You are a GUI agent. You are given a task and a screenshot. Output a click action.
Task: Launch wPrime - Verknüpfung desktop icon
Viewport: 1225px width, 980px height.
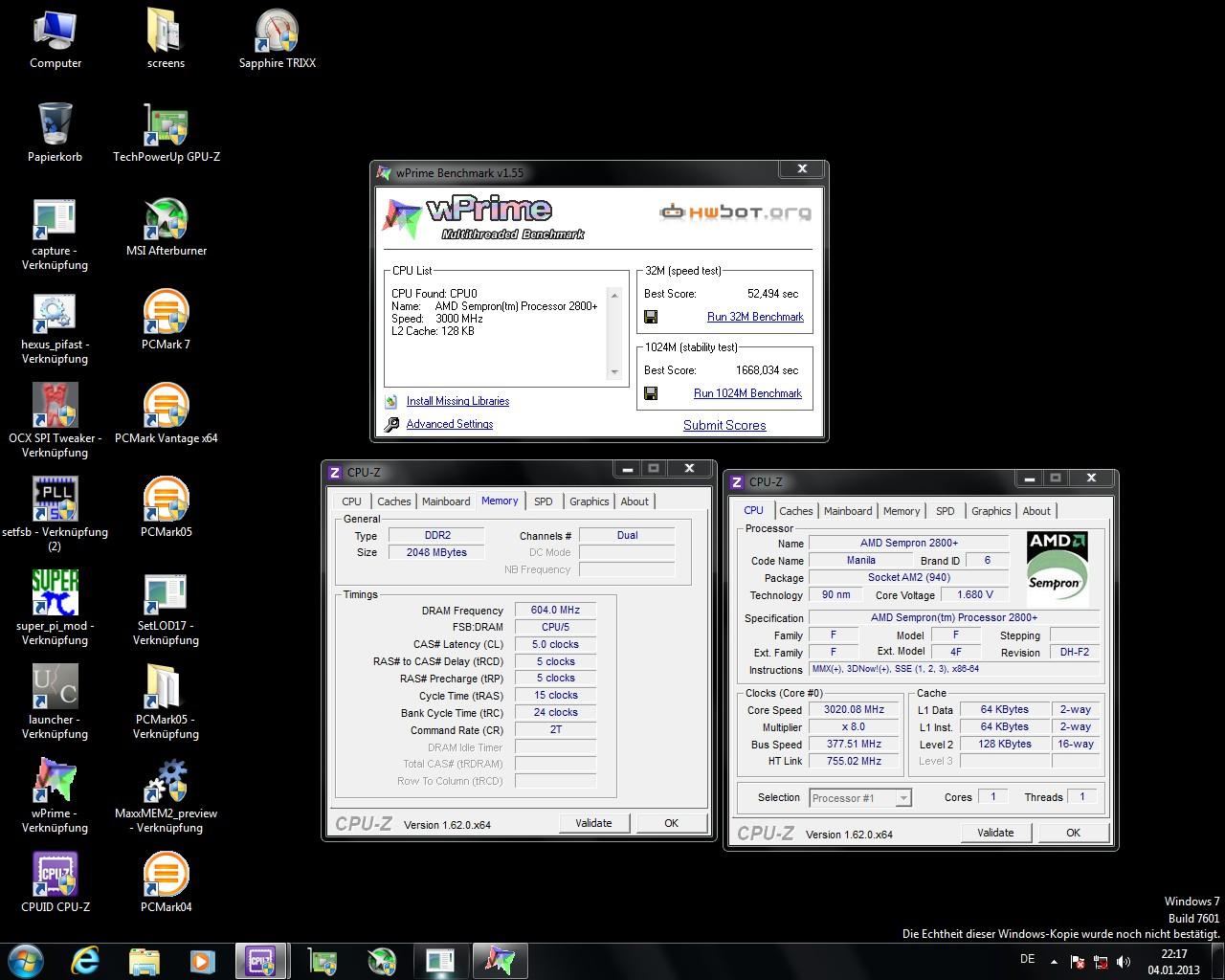click(x=56, y=796)
